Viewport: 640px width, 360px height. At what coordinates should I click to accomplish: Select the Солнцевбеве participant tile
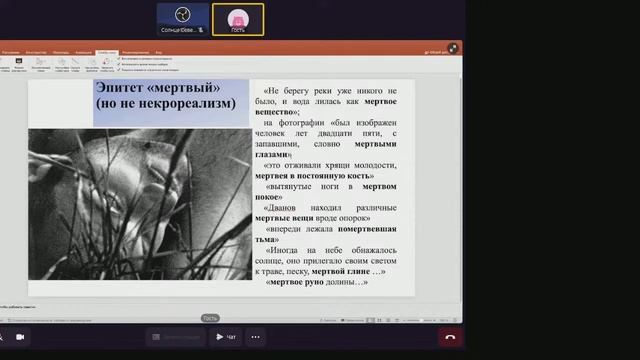click(x=182, y=20)
